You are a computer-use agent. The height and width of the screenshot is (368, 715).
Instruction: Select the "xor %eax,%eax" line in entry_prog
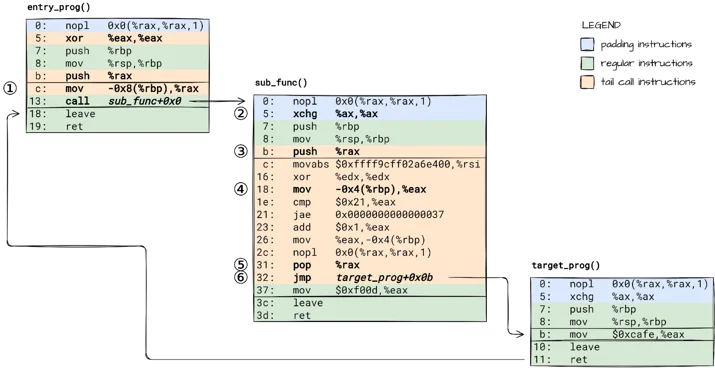click(118, 38)
